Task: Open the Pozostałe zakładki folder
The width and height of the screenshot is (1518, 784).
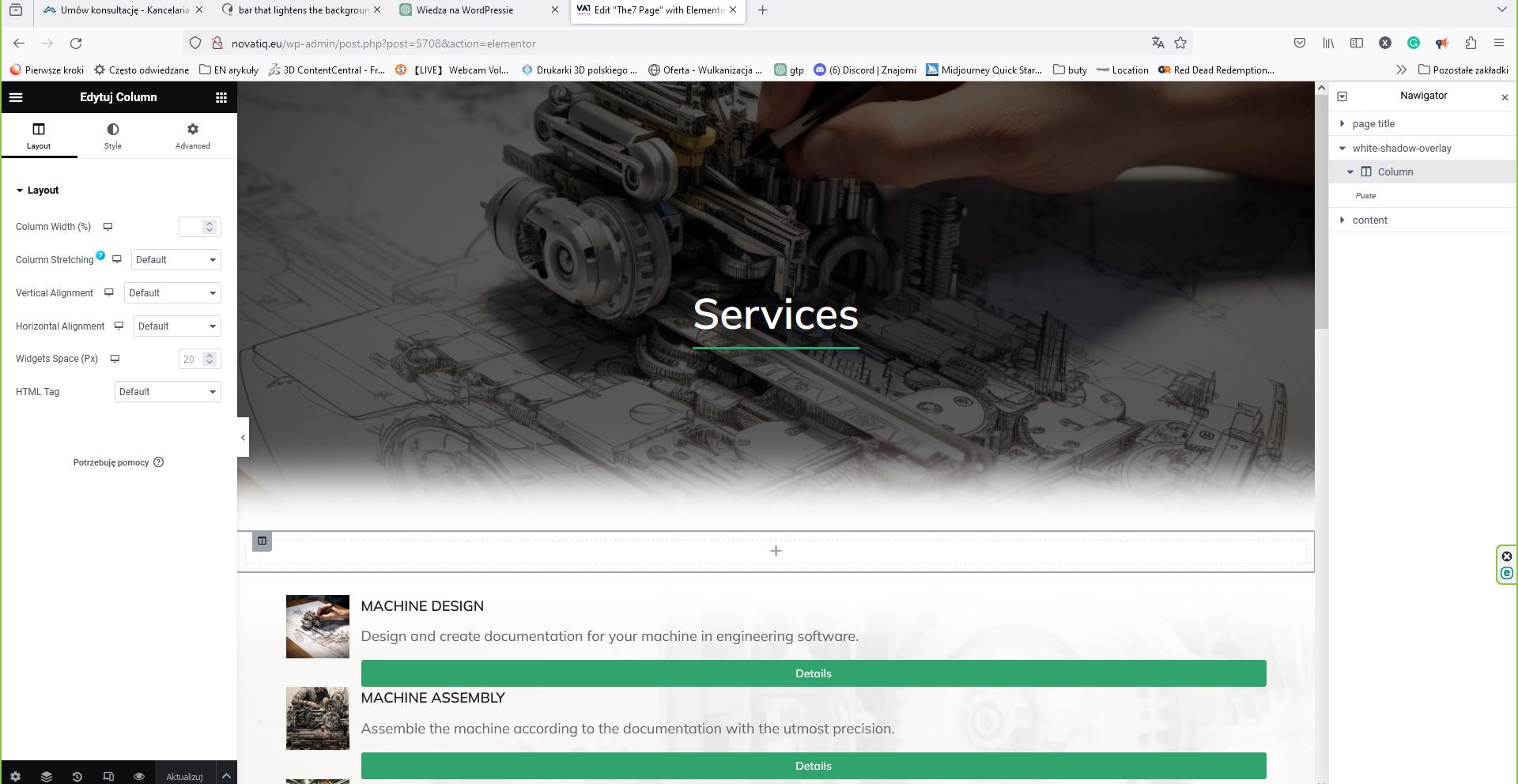Action: coord(1463,70)
